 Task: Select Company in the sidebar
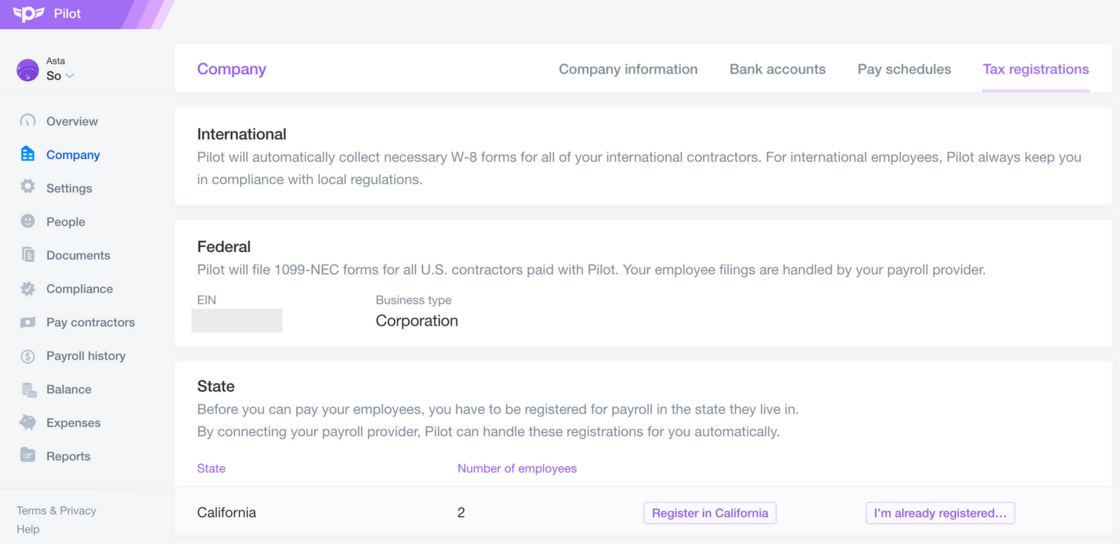73,155
